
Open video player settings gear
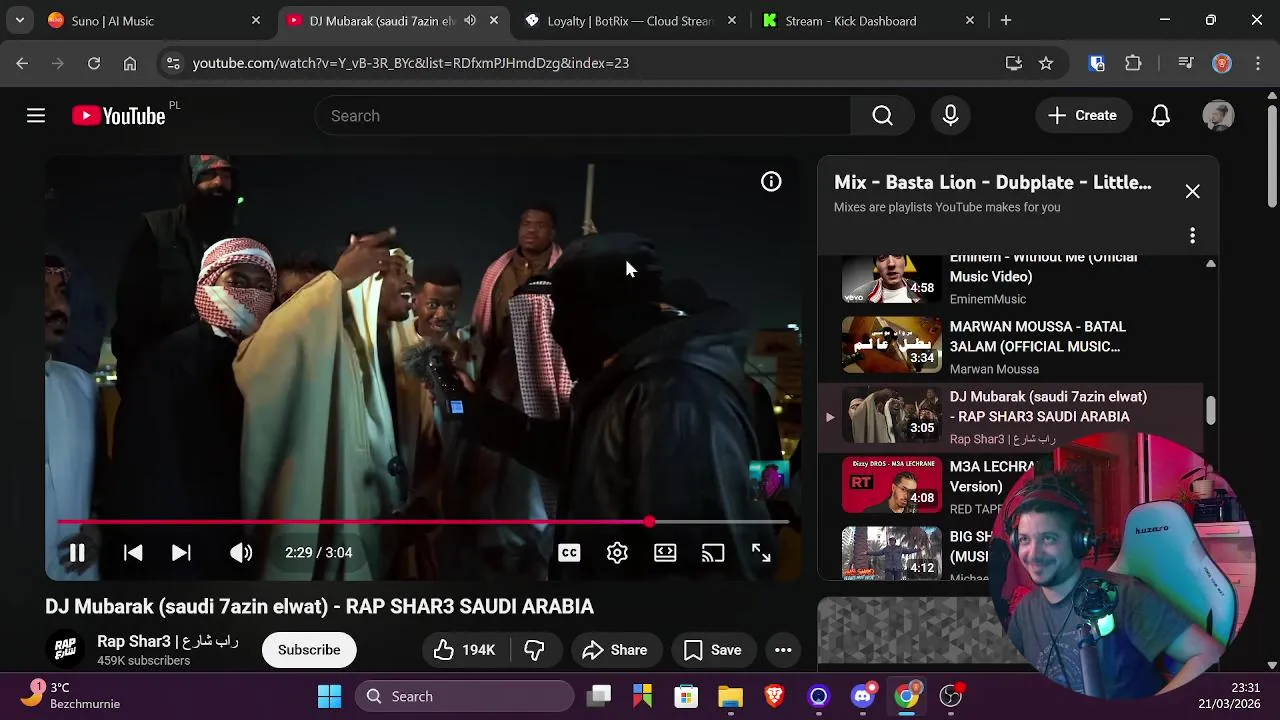(617, 553)
